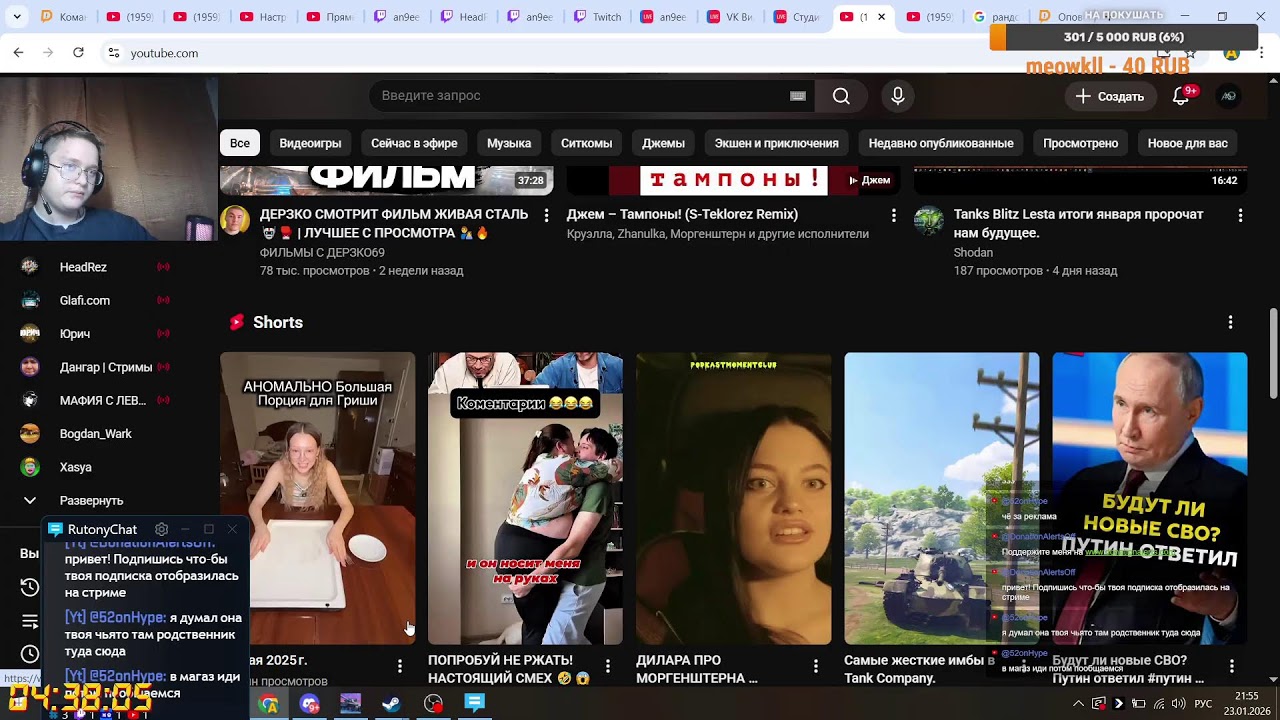
Task: Select the Джемы filter chip
Action: 663,143
